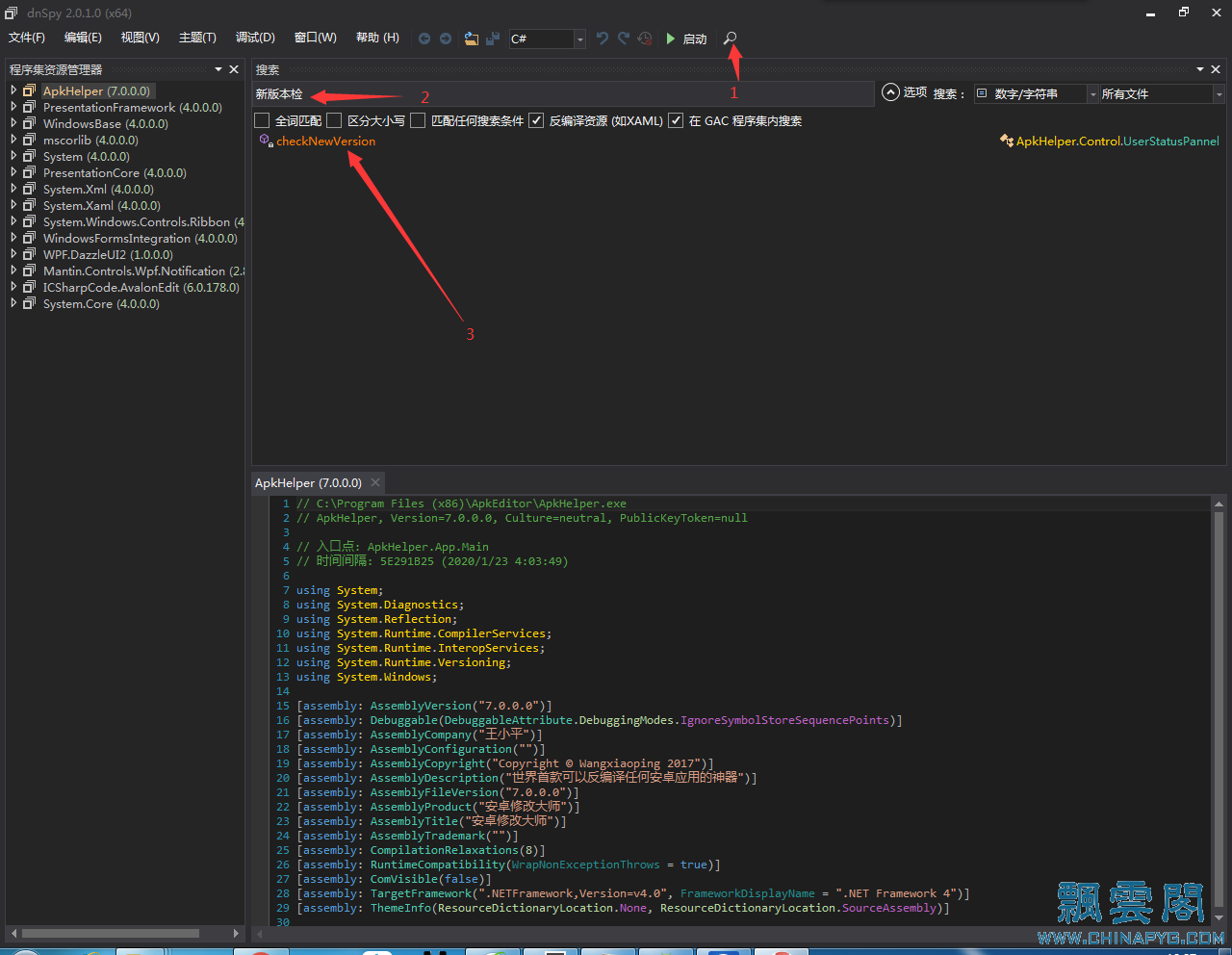Open the 调试(D) menu
The image size is (1232, 955).
(255, 38)
